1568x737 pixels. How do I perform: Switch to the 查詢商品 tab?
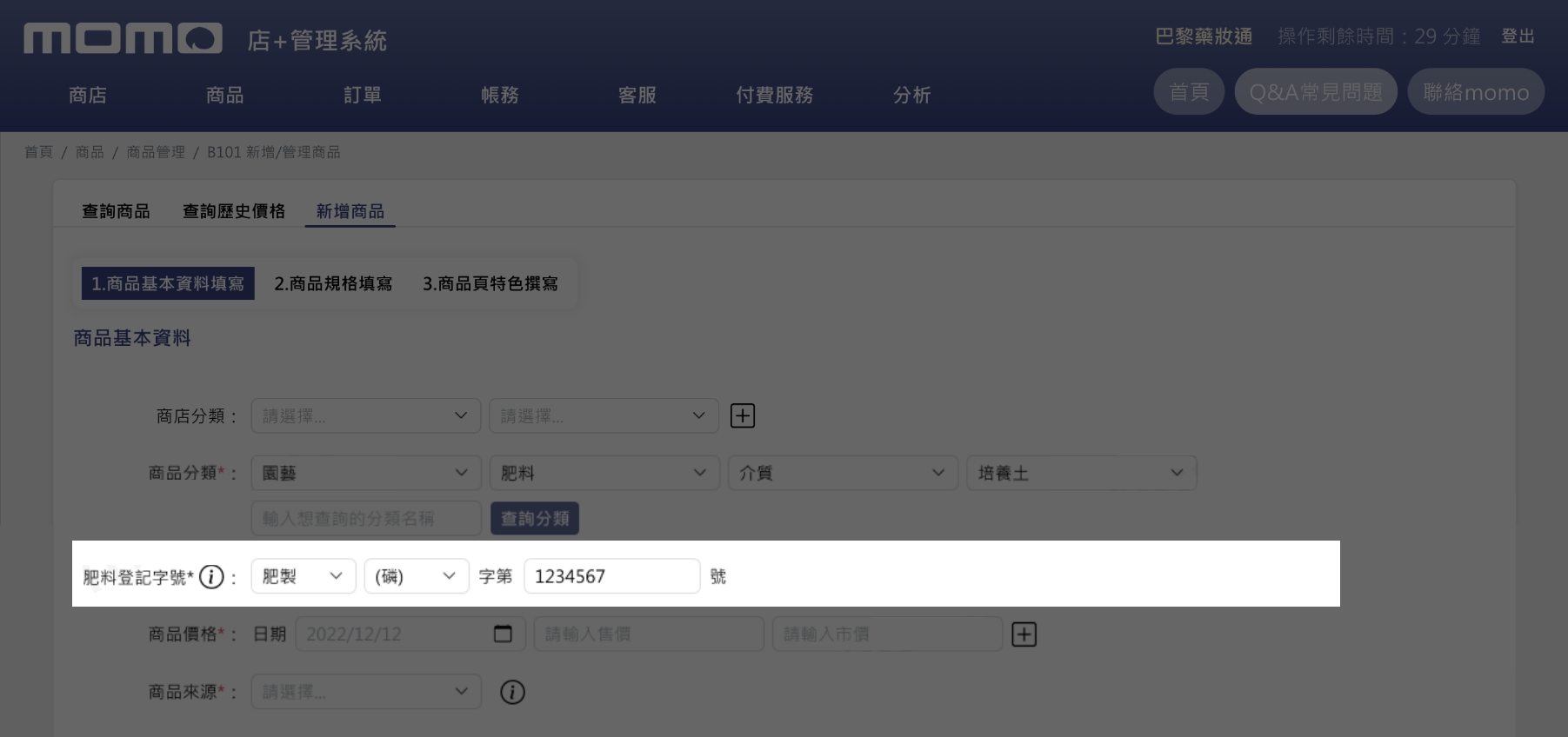(116, 211)
